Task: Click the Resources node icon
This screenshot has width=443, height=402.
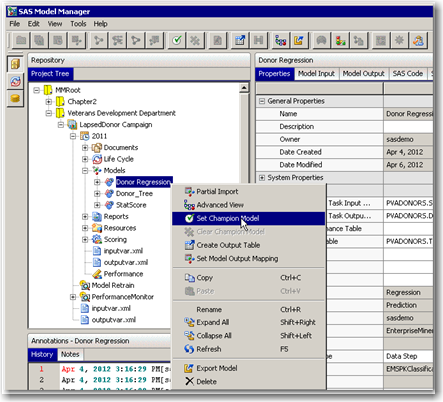Action: pyautogui.click(x=97, y=228)
